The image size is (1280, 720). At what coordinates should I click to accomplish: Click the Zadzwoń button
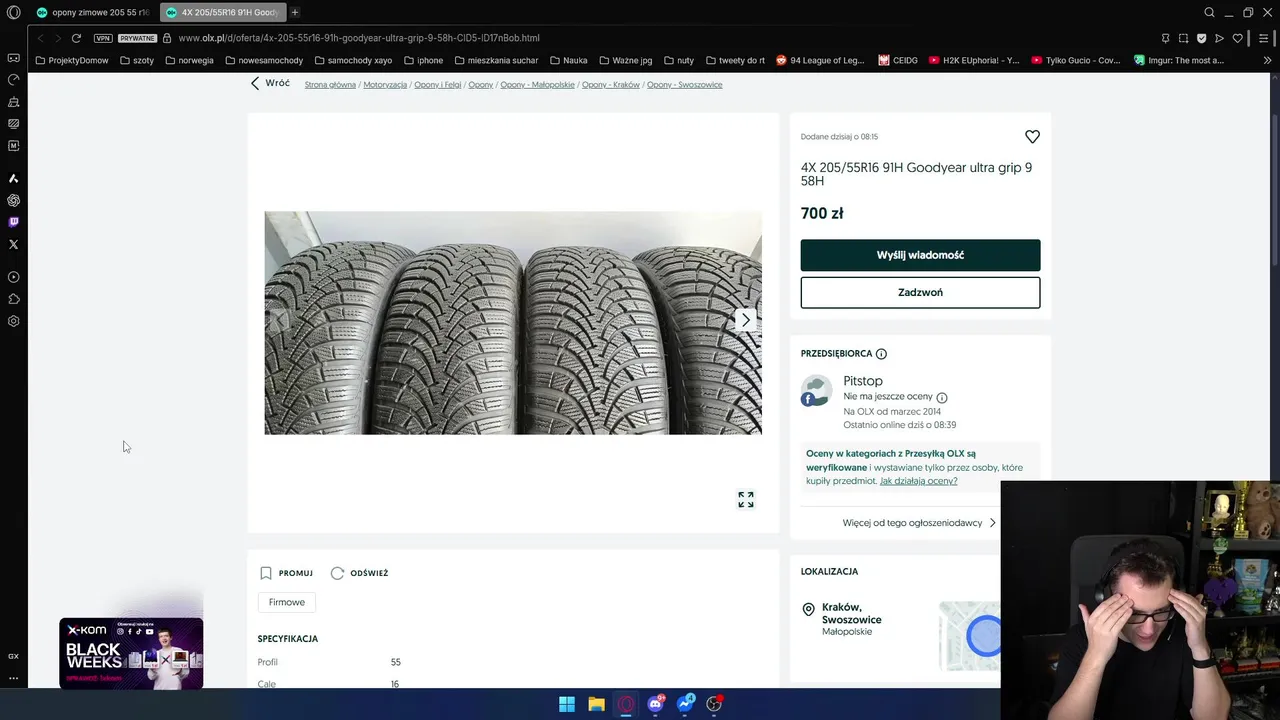click(x=920, y=292)
